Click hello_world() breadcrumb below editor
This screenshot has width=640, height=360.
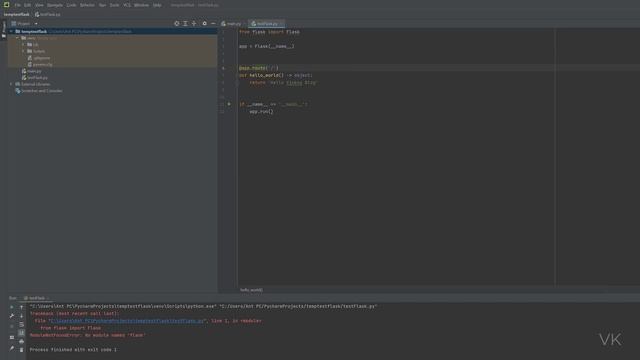coord(251,290)
